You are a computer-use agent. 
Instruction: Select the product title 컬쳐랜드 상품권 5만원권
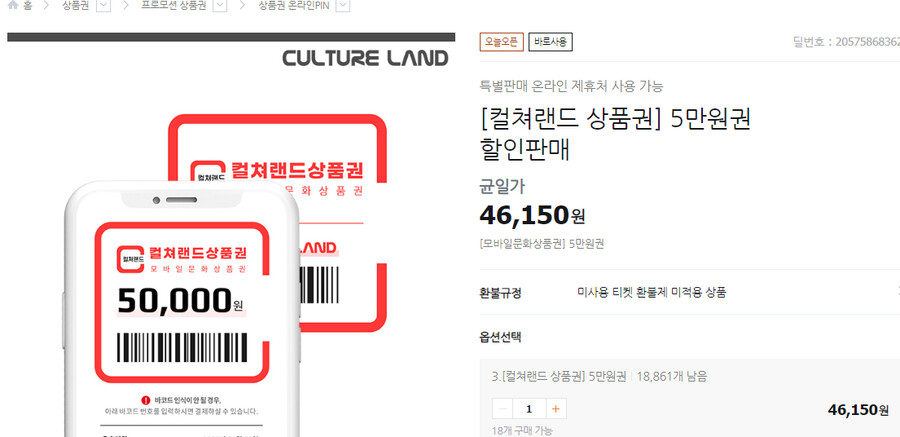coord(615,119)
